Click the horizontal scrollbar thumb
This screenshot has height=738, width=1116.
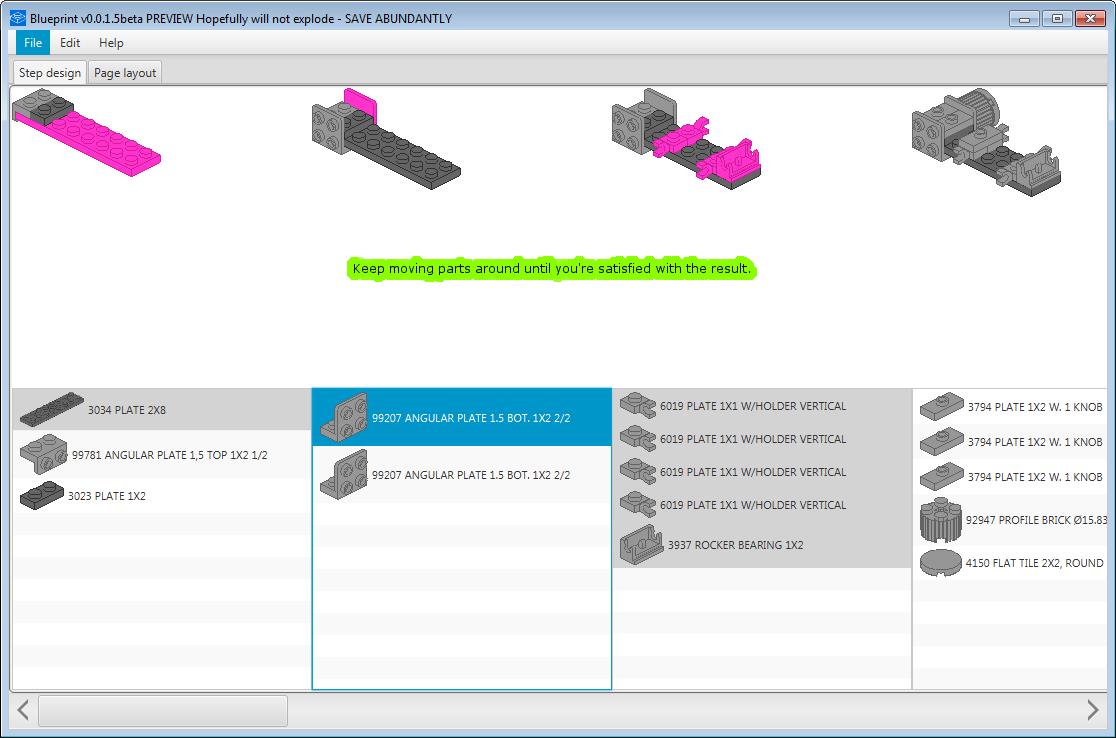click(163, 710)
